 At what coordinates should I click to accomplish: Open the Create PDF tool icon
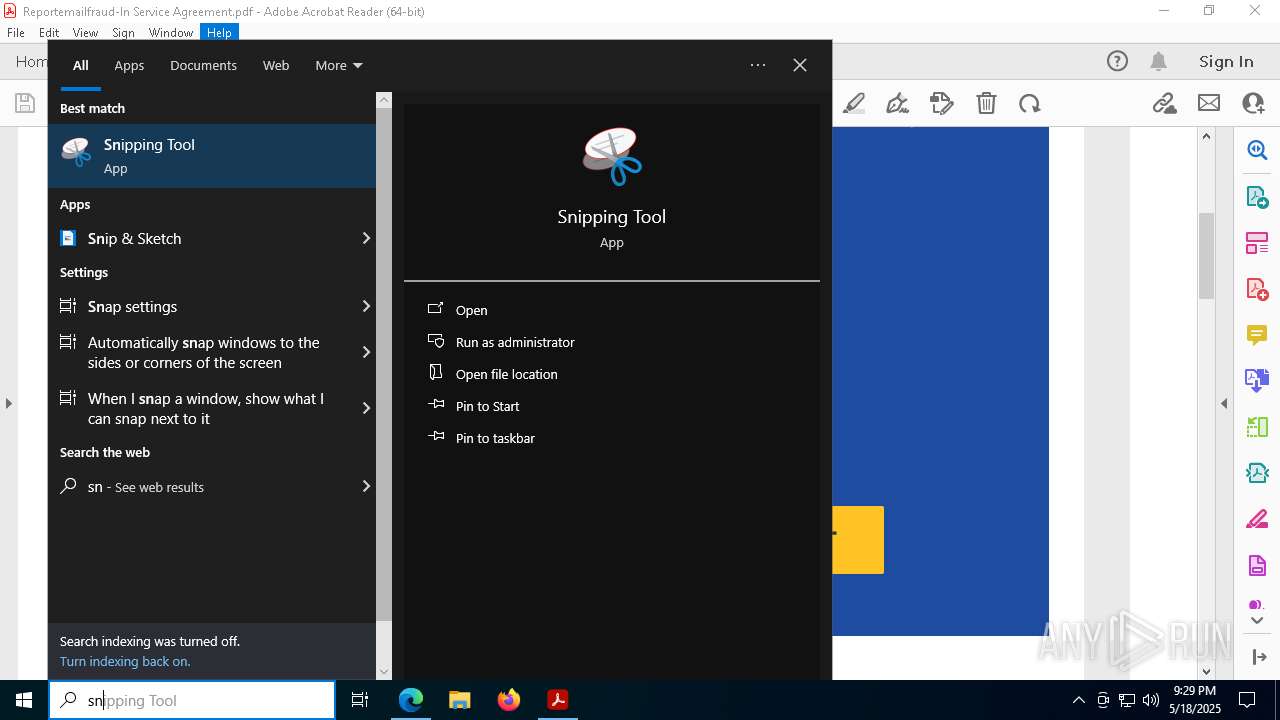(1257, 289)
